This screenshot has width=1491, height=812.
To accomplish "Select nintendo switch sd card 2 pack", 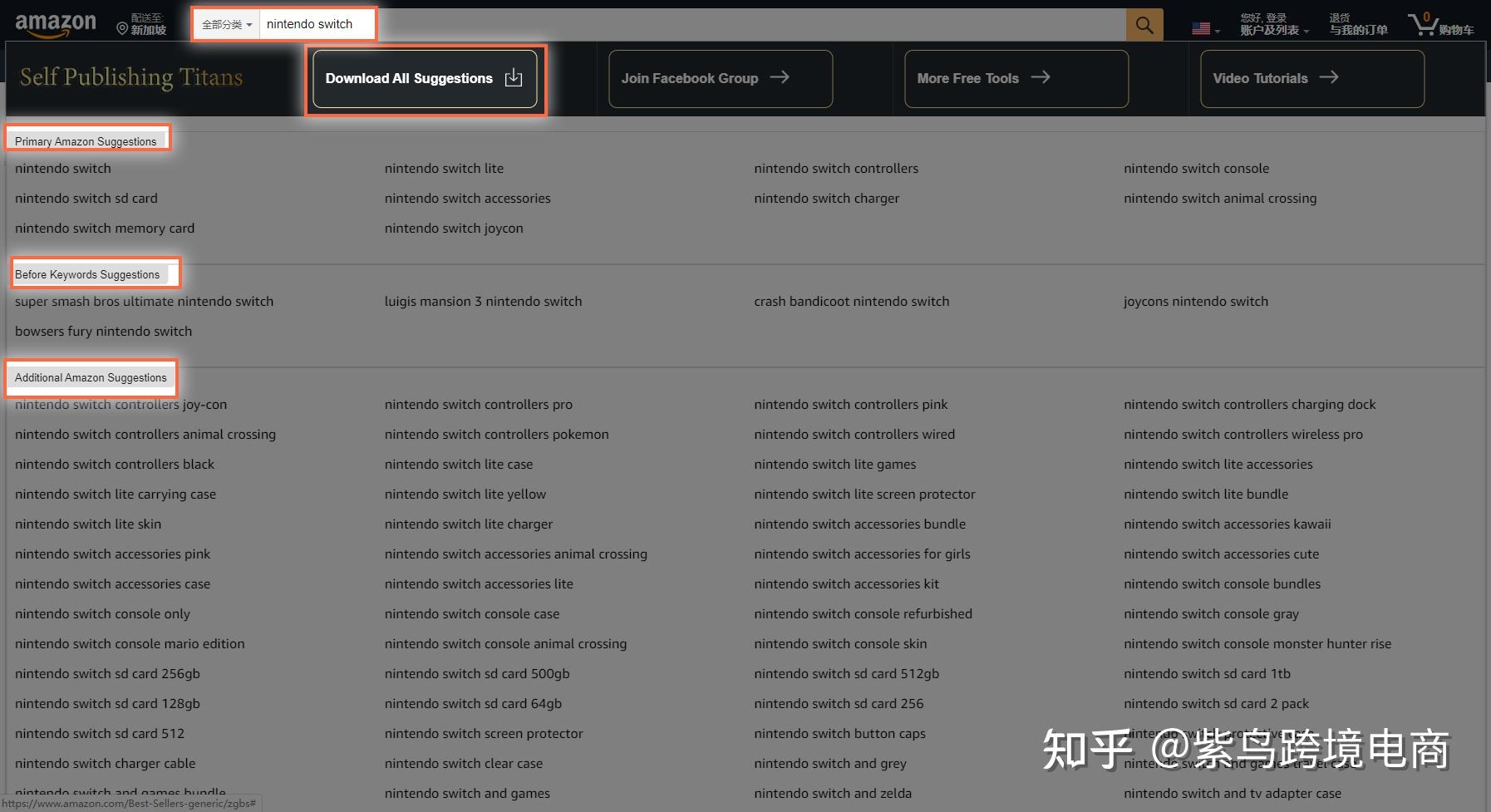I will [1217, 703].
